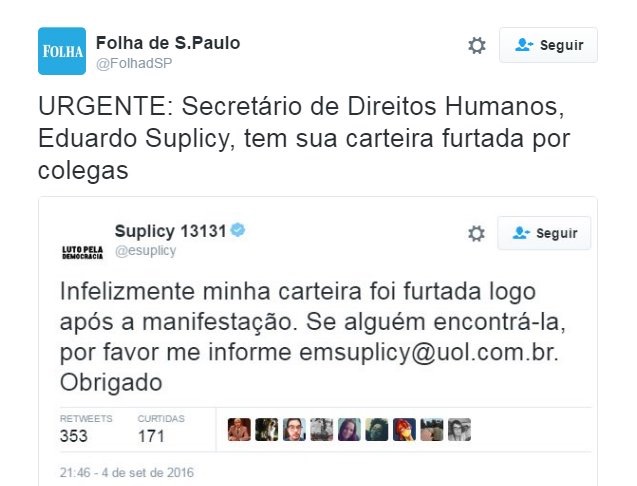Open the 21:46 - 4 de set de 2016 timestamp
This screenshot has width=637, height=486.
click(127, 473)
